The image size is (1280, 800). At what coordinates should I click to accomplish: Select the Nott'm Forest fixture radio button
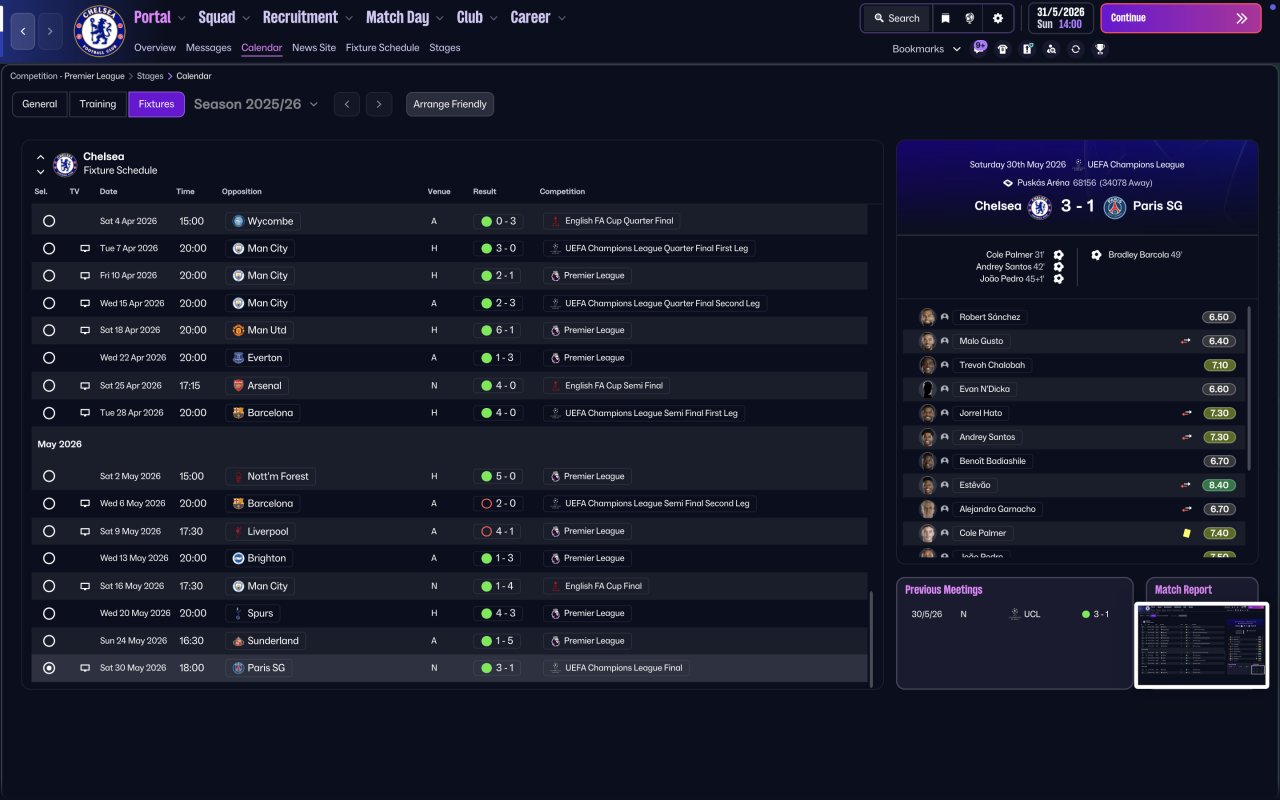(x=49, y=476)
